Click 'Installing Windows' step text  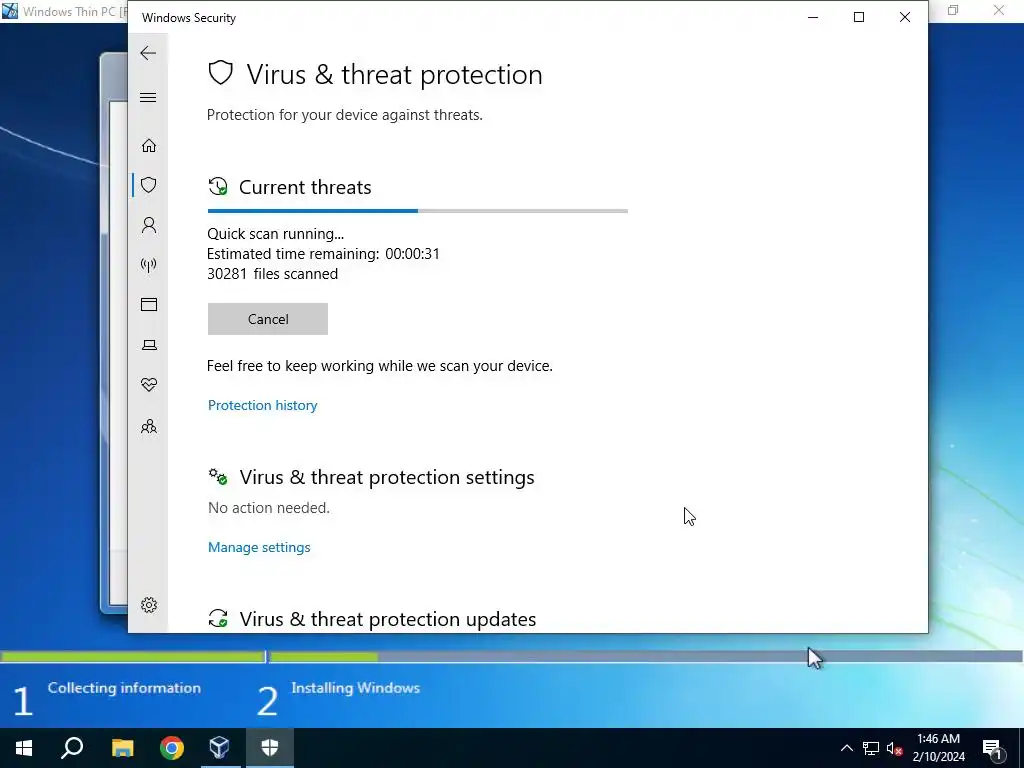click(x=355, y=688)
